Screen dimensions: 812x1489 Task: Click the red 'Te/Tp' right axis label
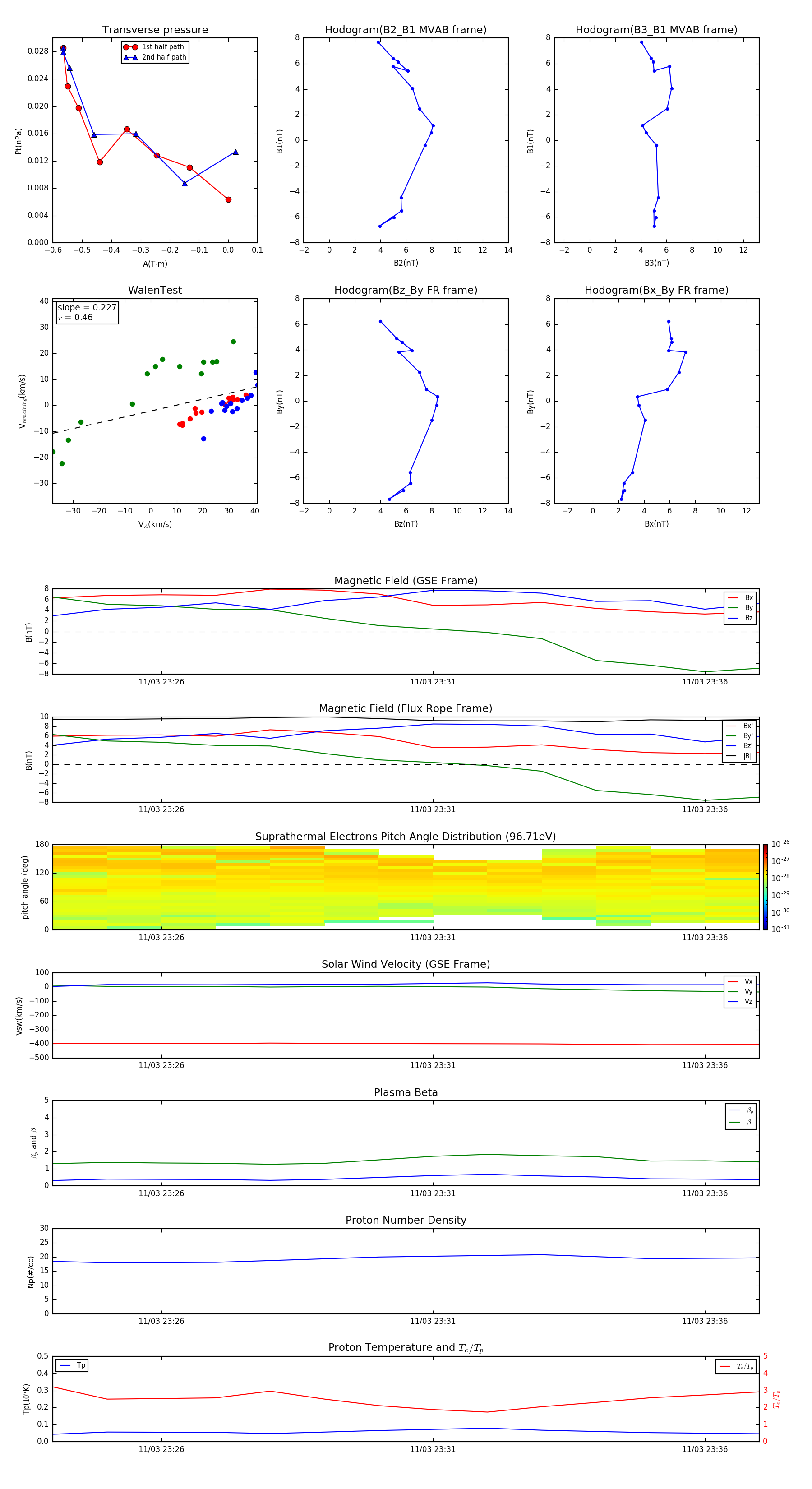coord(776,1399)
